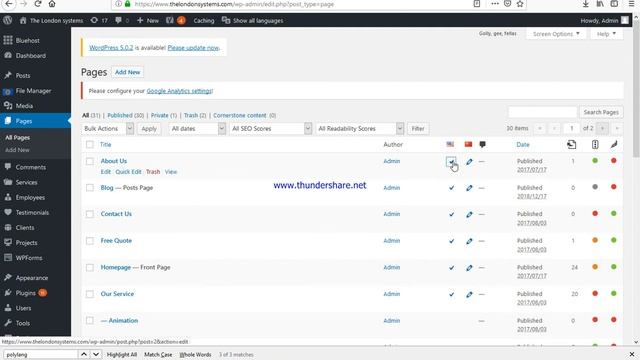Open the Bulk Actions dropdown
Screen dimensions: 640x360
pyautogui.click(x=107, y=129)
